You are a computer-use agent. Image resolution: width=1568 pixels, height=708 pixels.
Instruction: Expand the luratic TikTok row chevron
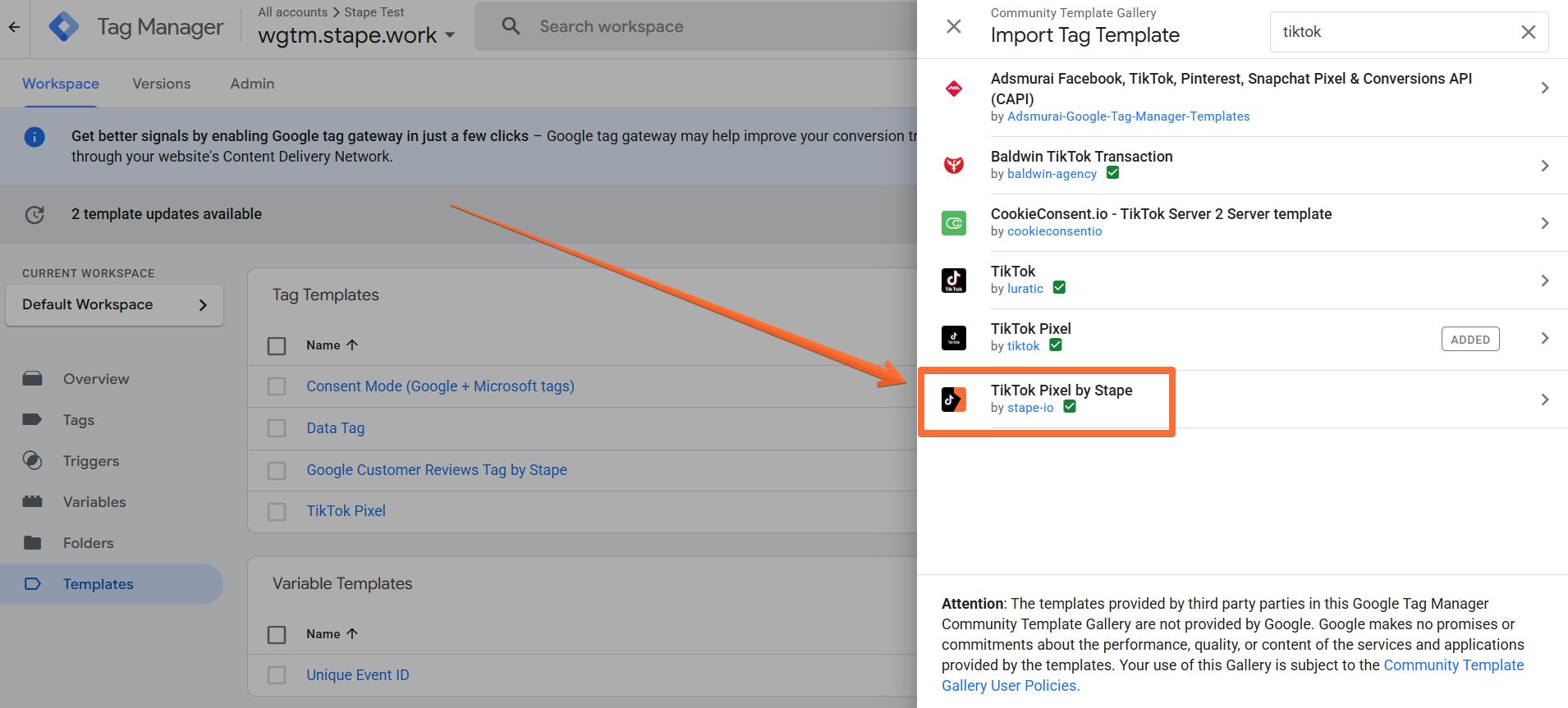tap(1544, 281)
